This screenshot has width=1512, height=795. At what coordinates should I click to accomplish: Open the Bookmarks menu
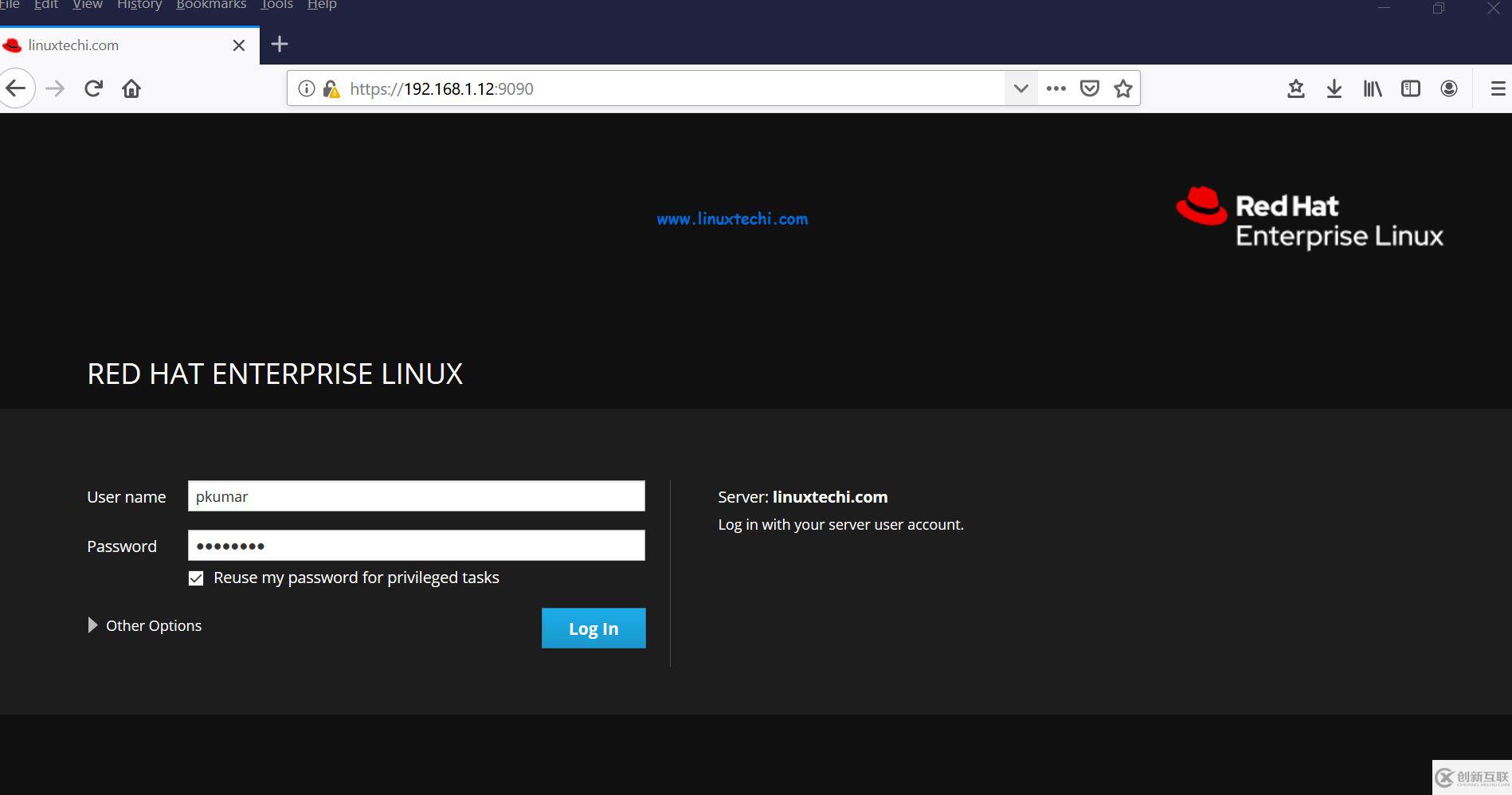click(211, 5)
